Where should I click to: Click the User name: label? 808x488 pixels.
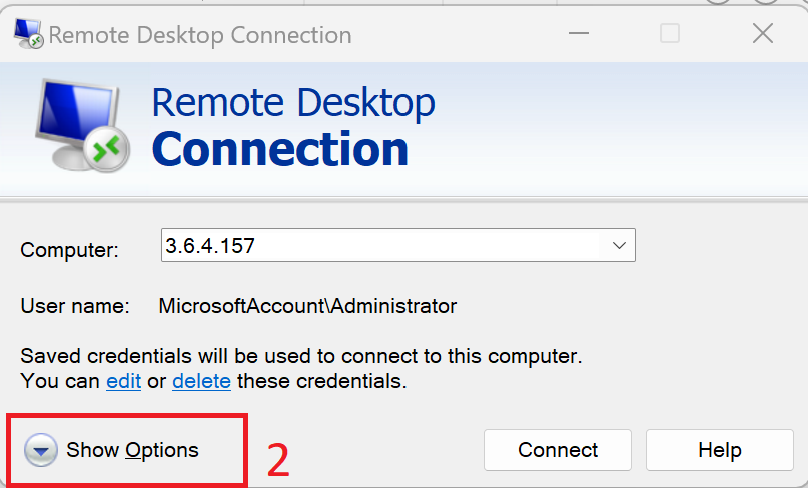75,306
